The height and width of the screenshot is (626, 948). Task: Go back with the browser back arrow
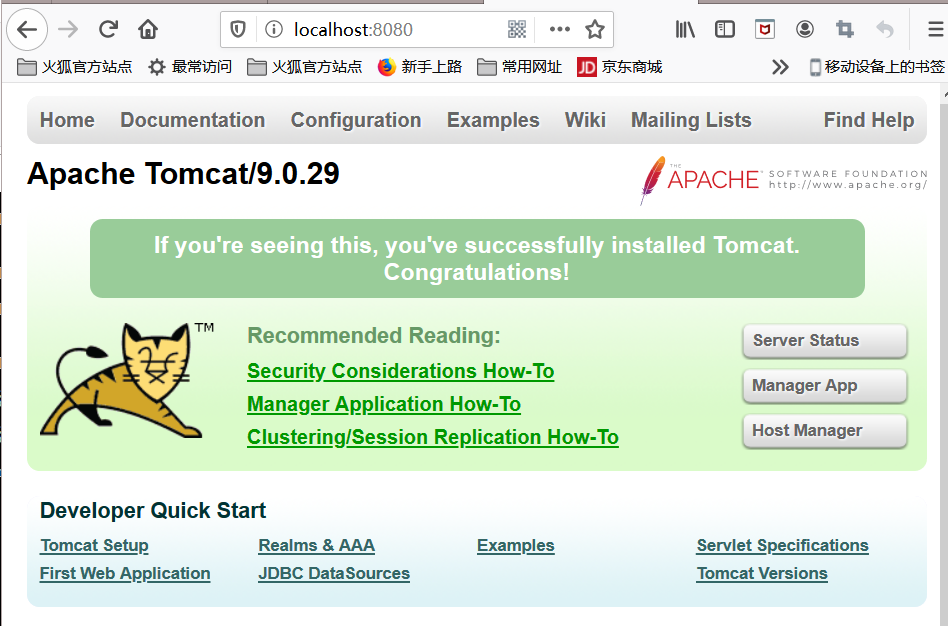[x=27, y=30]
